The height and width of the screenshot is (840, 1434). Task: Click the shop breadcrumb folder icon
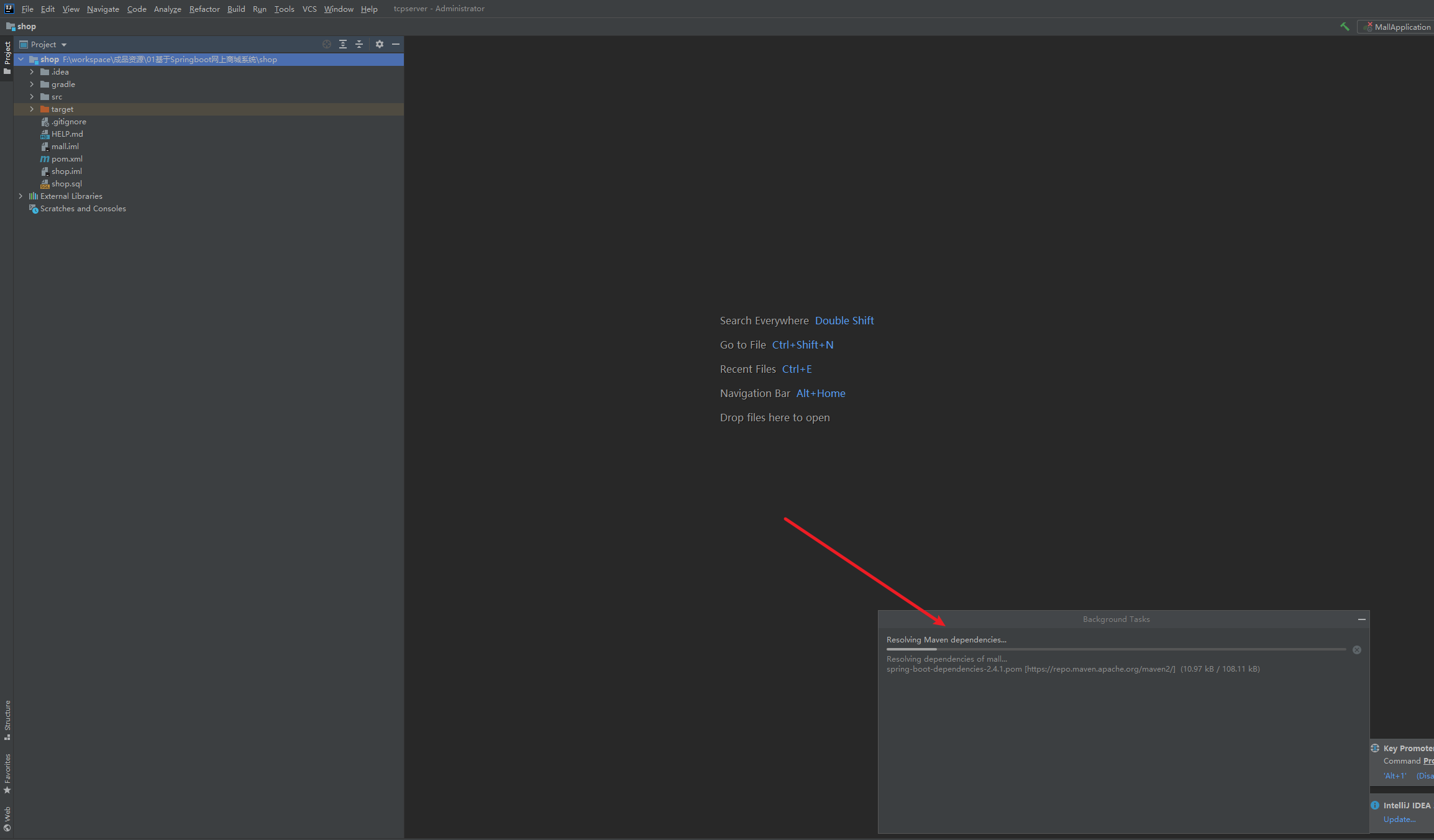click(x=11, y=26)
